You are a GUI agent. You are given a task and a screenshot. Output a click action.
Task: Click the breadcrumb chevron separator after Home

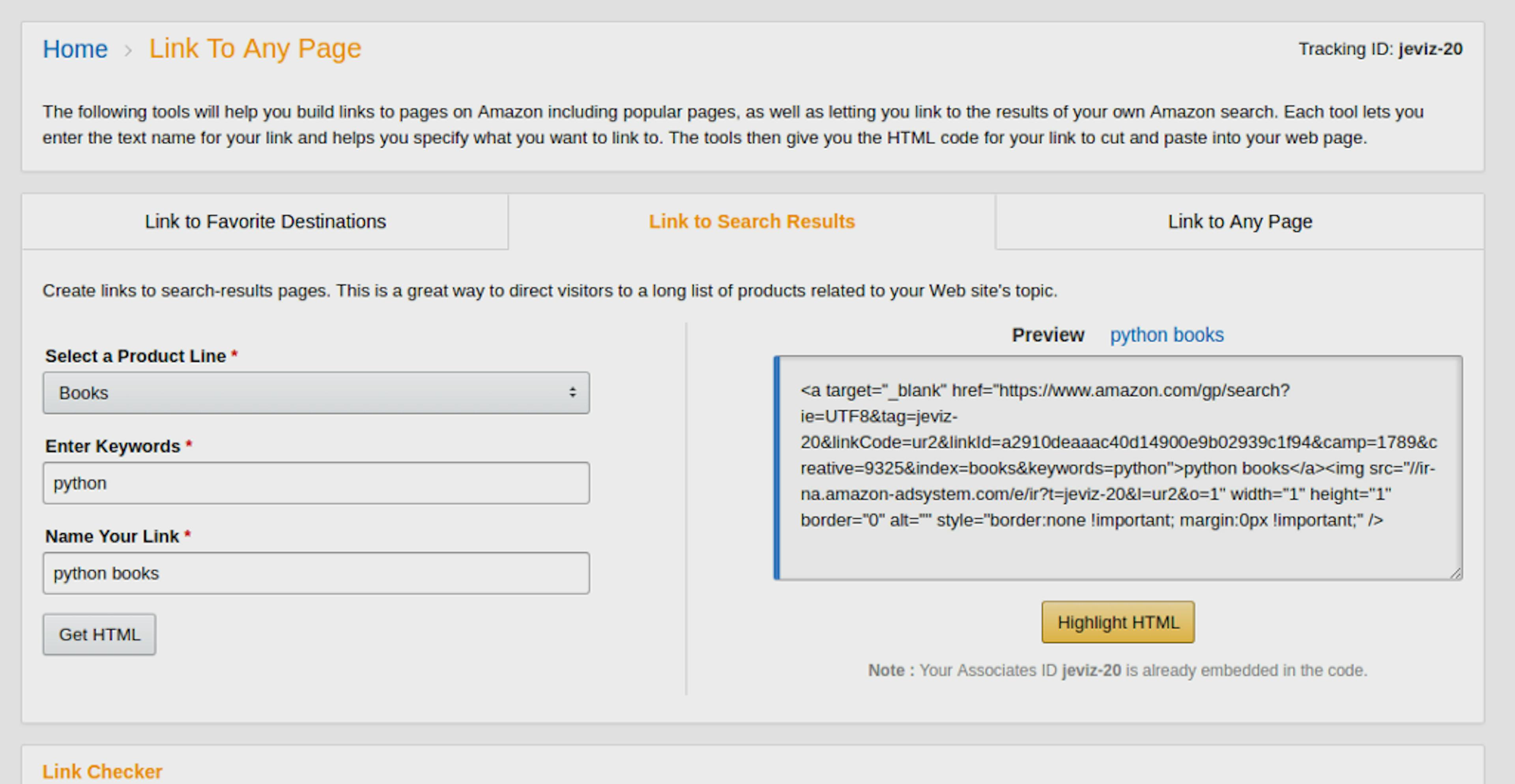pos(128,50)
